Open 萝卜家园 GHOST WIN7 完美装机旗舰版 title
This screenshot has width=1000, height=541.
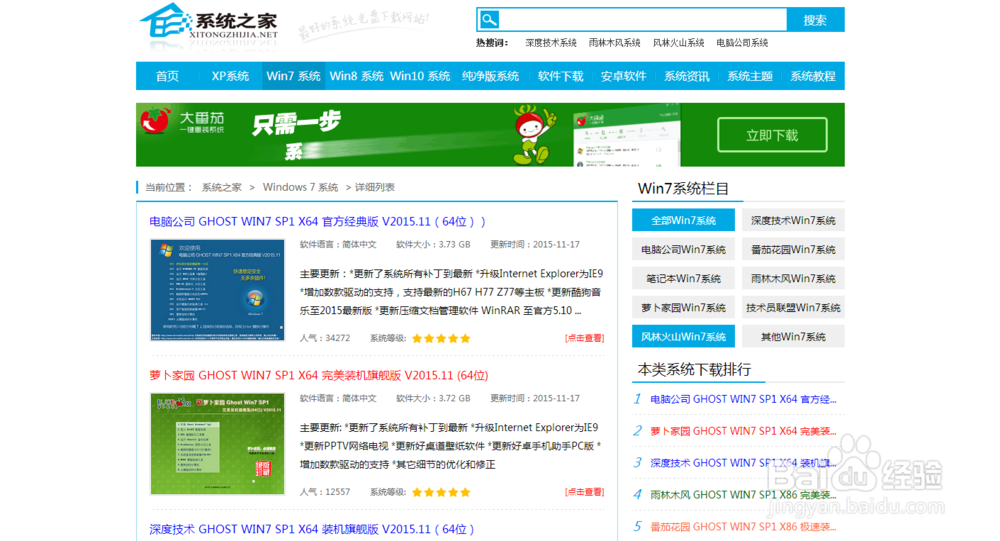tap(318, 375)
